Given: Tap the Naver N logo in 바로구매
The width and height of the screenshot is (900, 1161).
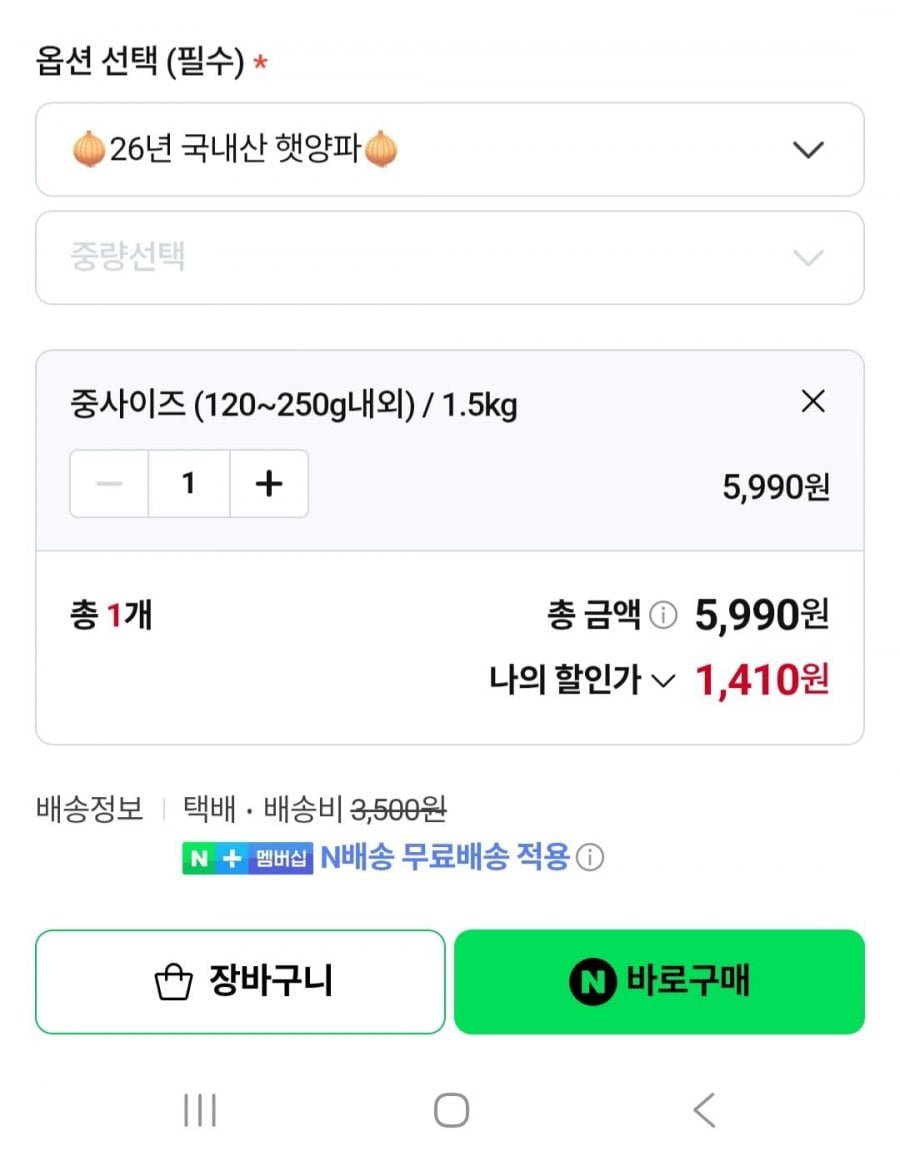Looking at the screenshot, I should 593,981.
